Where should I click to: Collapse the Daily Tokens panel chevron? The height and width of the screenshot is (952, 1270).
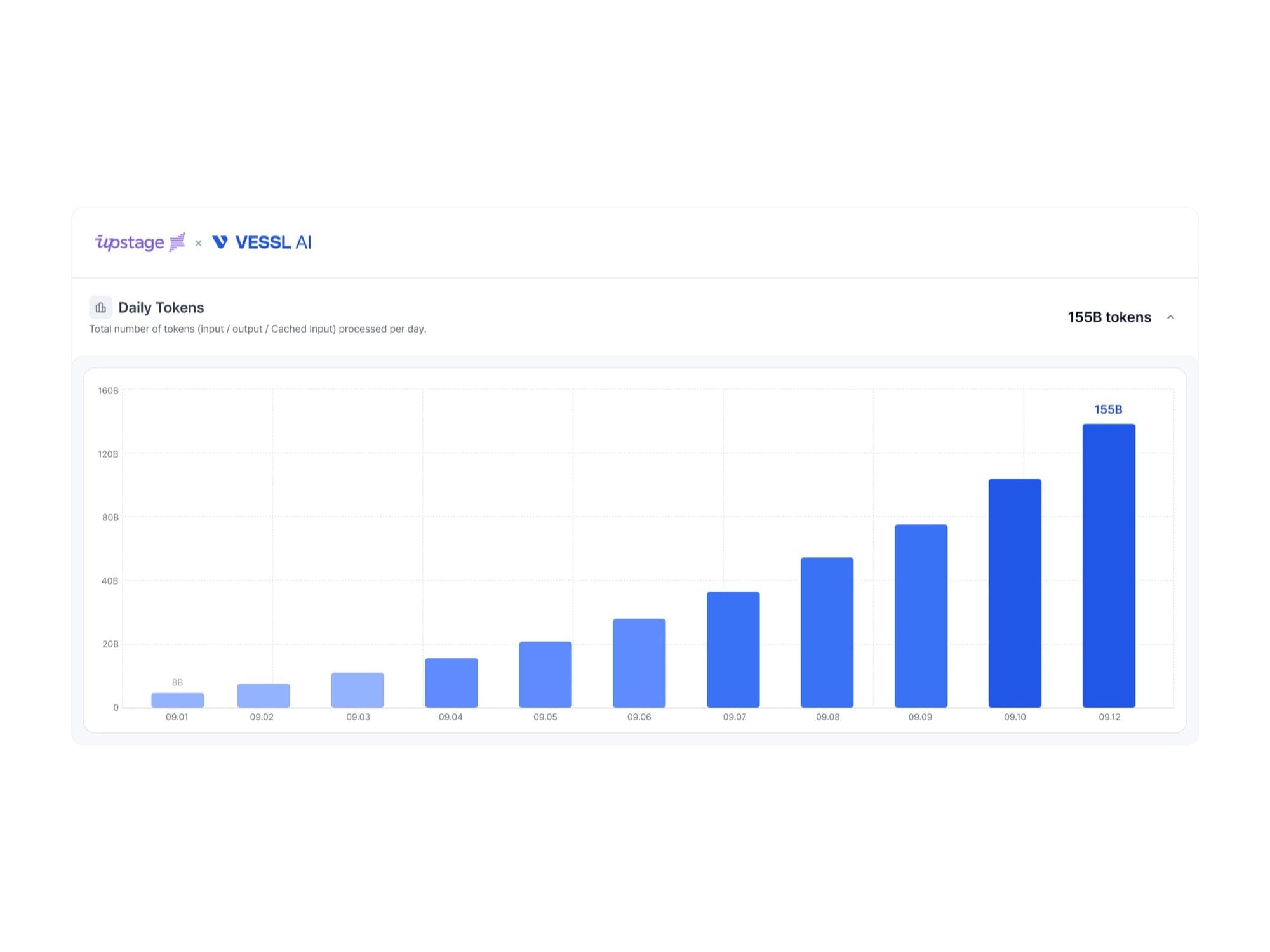point(1170,317)
